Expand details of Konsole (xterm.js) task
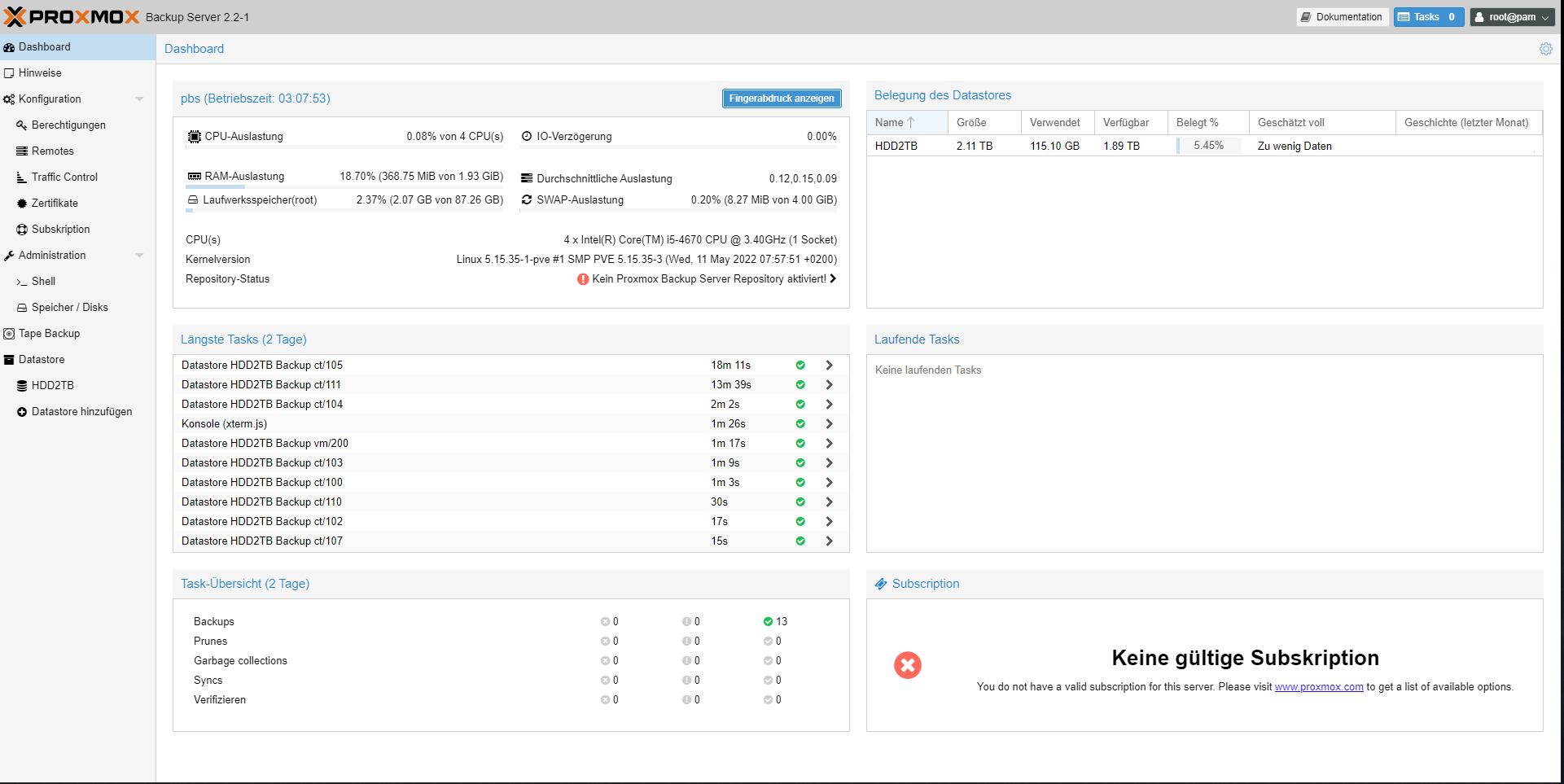The image size is (1564, 784). coord(829,424)
